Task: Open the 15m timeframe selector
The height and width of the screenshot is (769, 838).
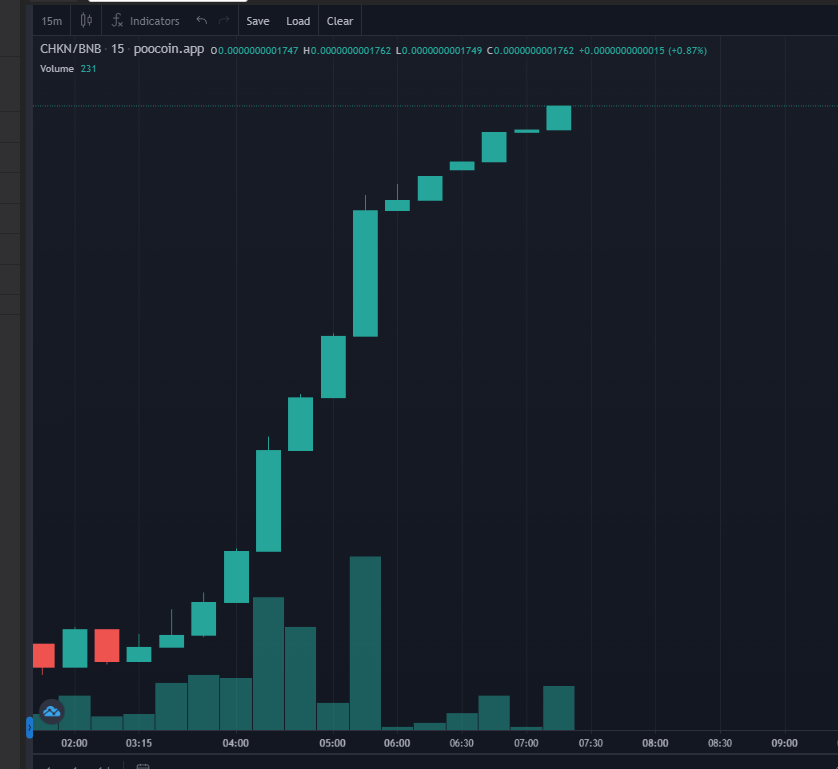Action: (x=52, y=21)
